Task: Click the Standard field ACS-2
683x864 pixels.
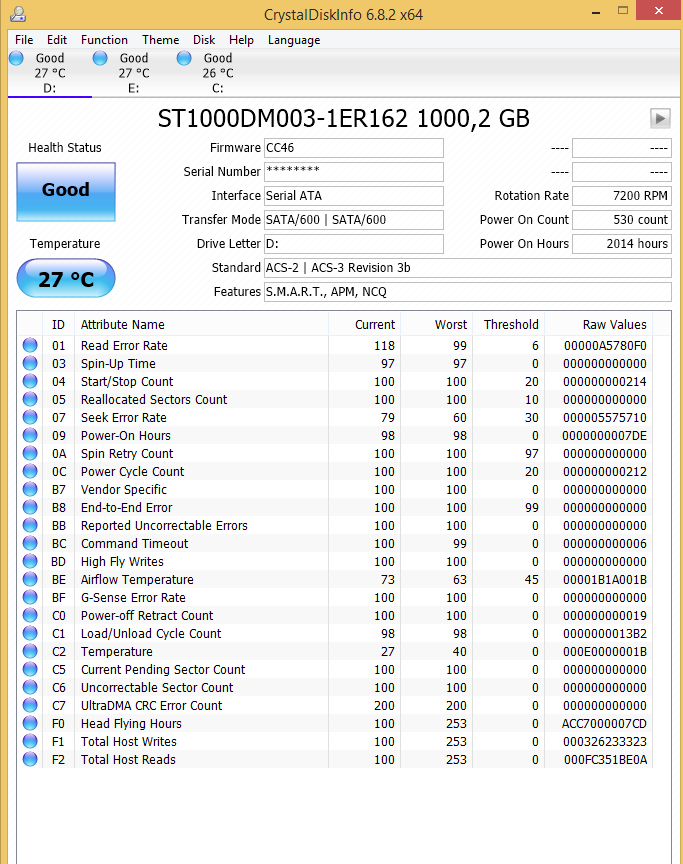Action: [468, 268]
